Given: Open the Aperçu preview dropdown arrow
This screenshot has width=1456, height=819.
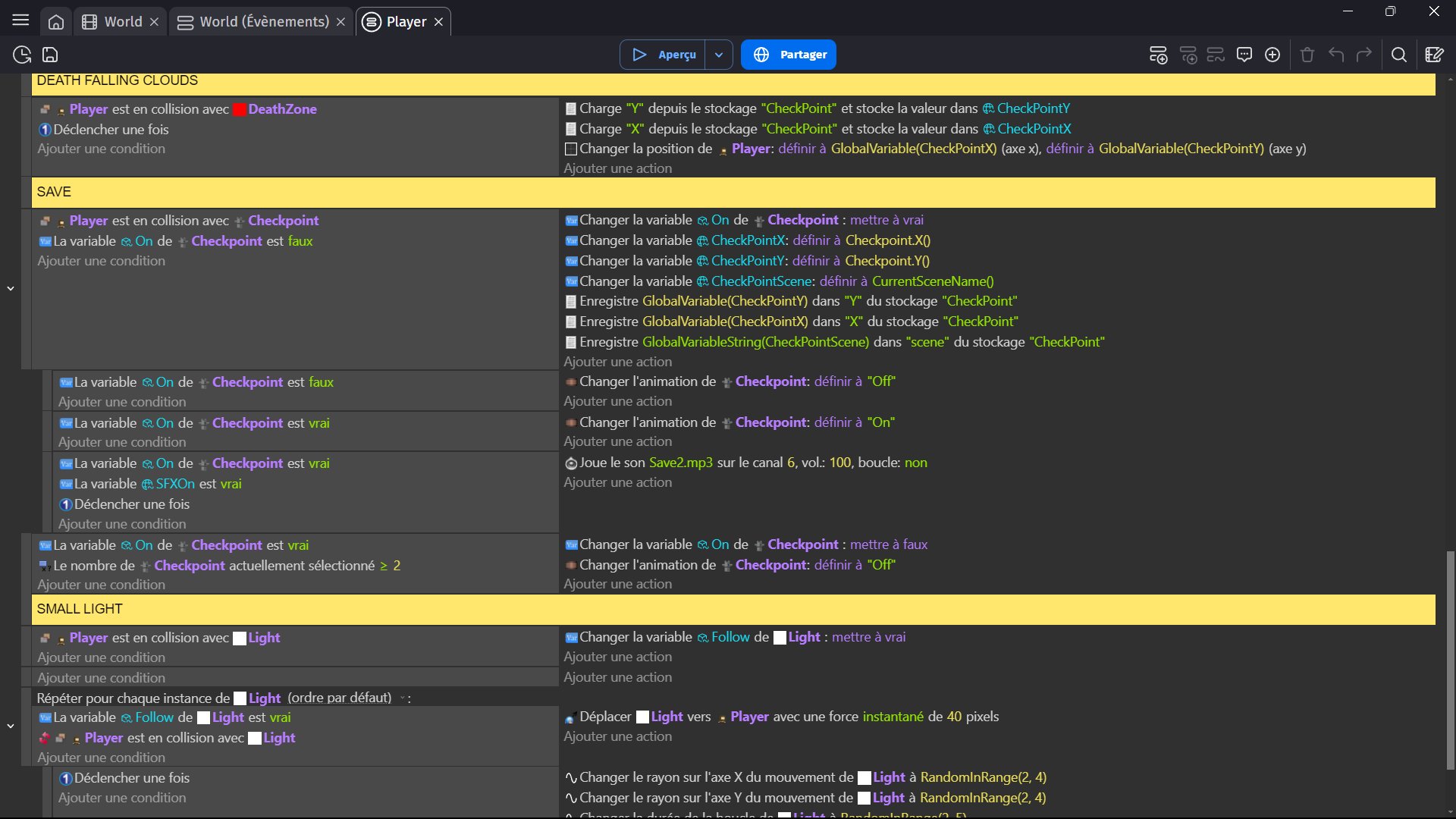Looking at the screenshot, I should [x=718, y=55].
